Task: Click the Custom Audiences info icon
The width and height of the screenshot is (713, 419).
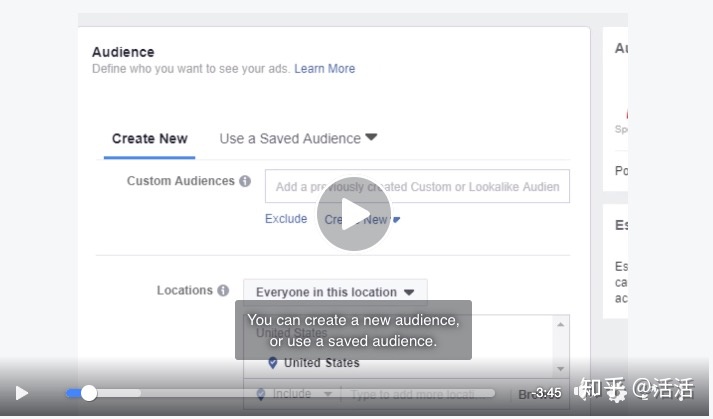Action: pos(244,181)
